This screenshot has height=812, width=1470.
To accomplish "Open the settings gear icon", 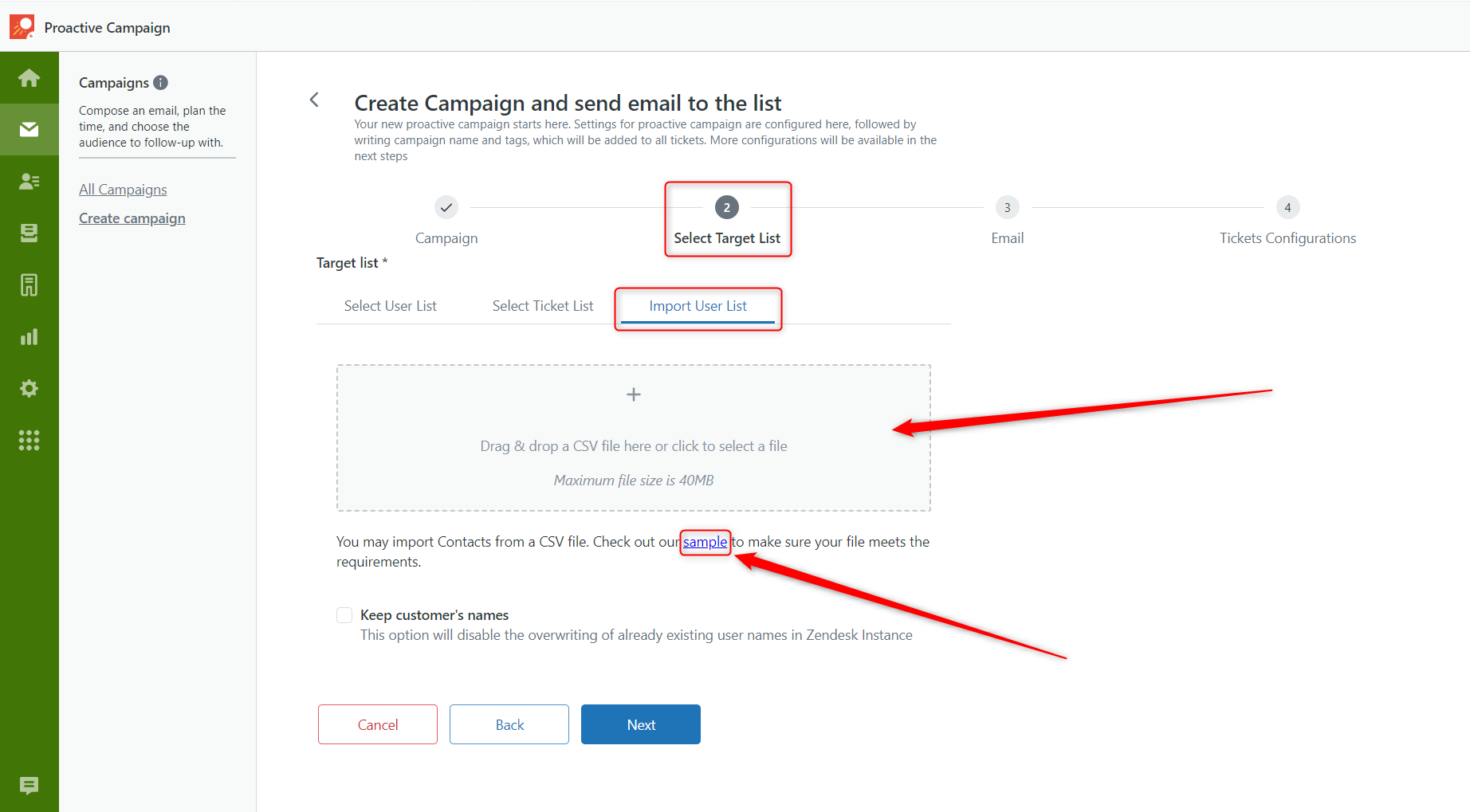I will coord(29,388).
